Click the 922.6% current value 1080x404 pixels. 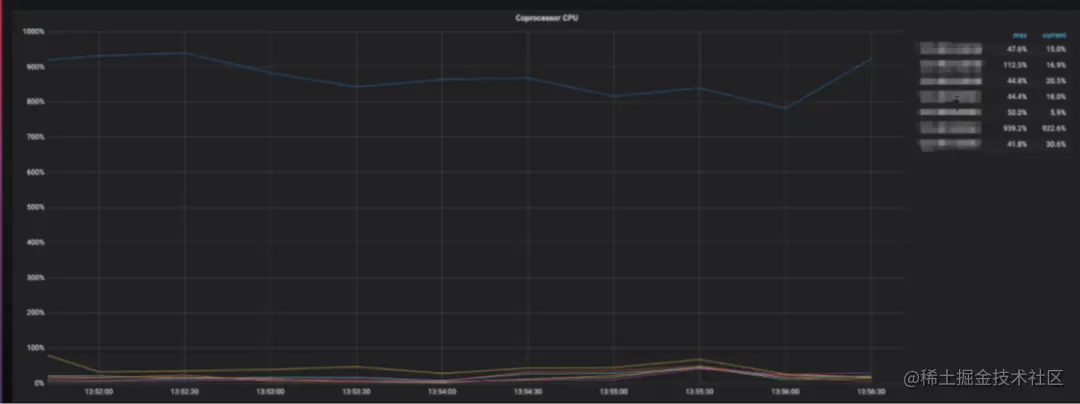pyautogui.click(x=1055, y=128)
